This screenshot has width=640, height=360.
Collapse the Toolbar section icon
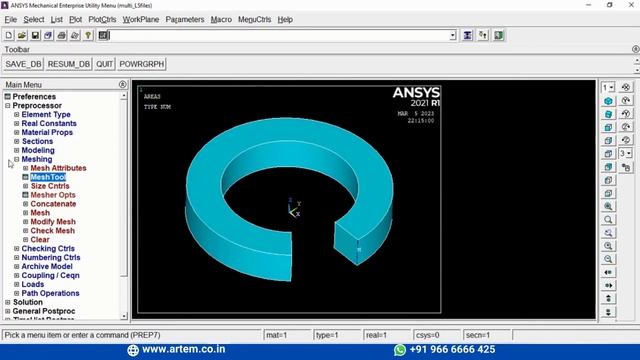[636, 49]
